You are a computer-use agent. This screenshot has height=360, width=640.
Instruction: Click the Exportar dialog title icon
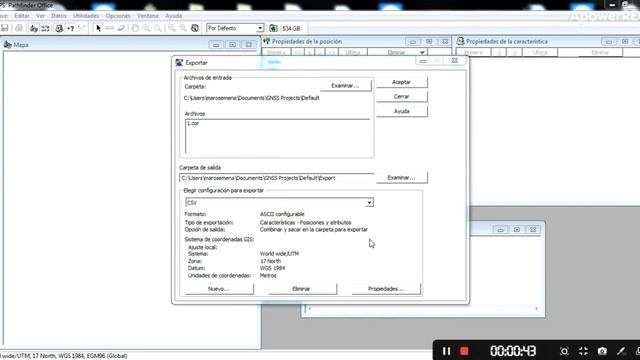pos(179,62)
